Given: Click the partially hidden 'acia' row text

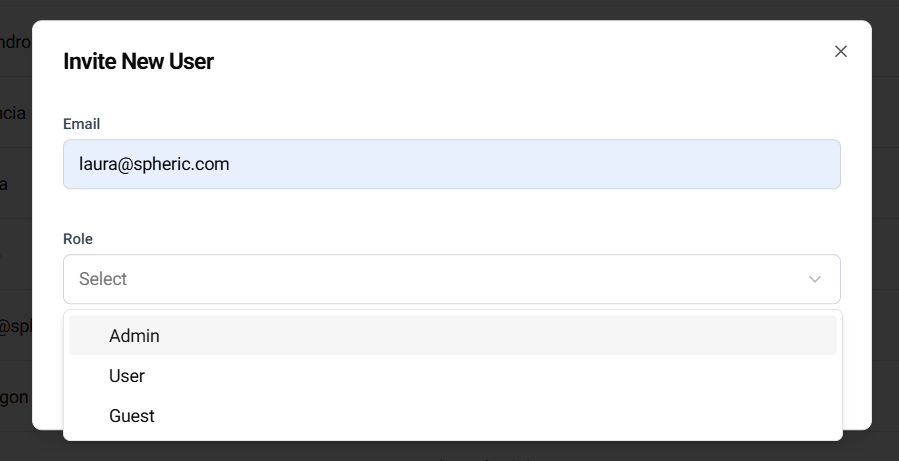Looking at the screenshot, I should 13,113.
